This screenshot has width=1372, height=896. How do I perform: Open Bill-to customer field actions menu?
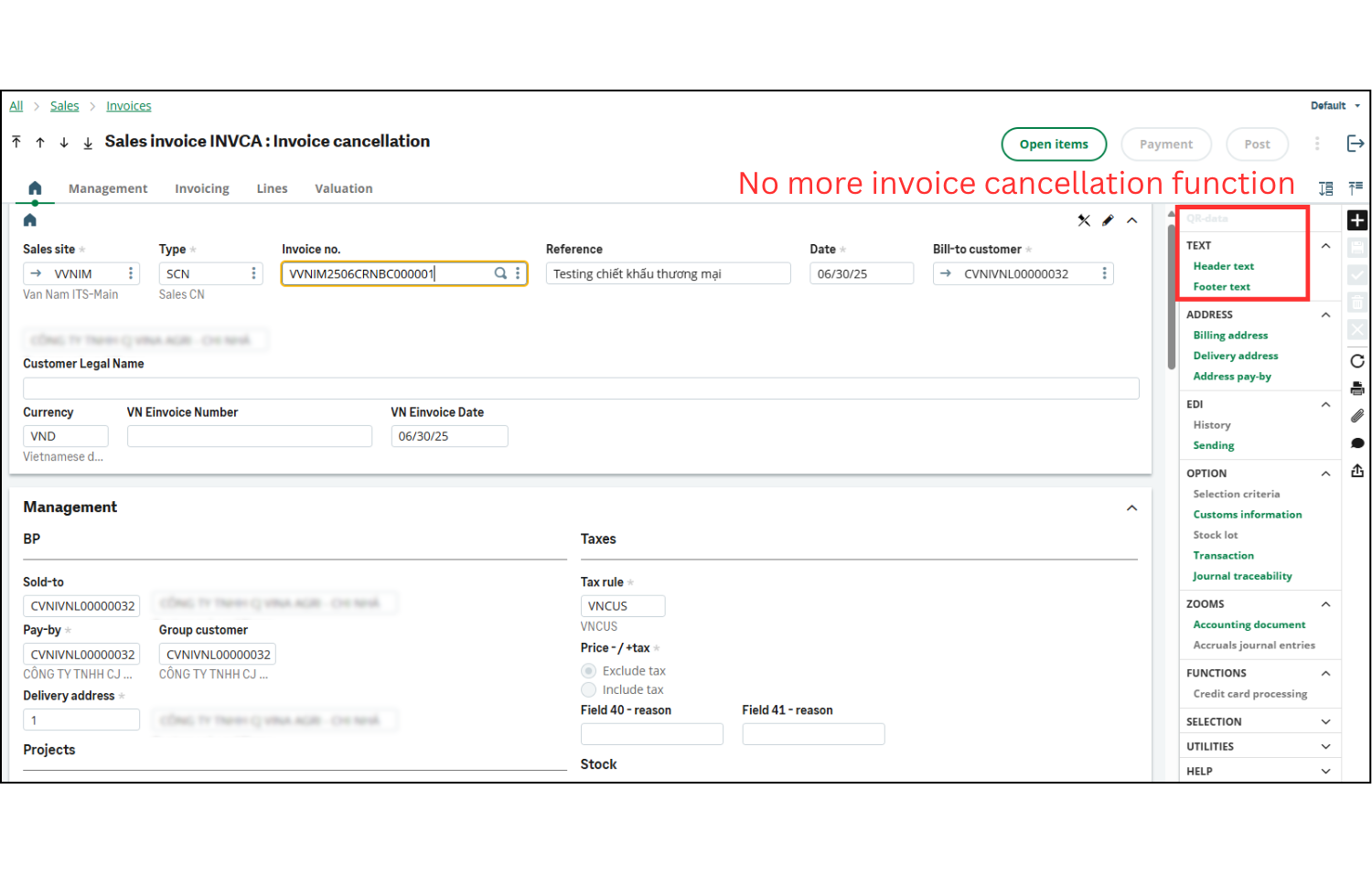(1104, 273)
